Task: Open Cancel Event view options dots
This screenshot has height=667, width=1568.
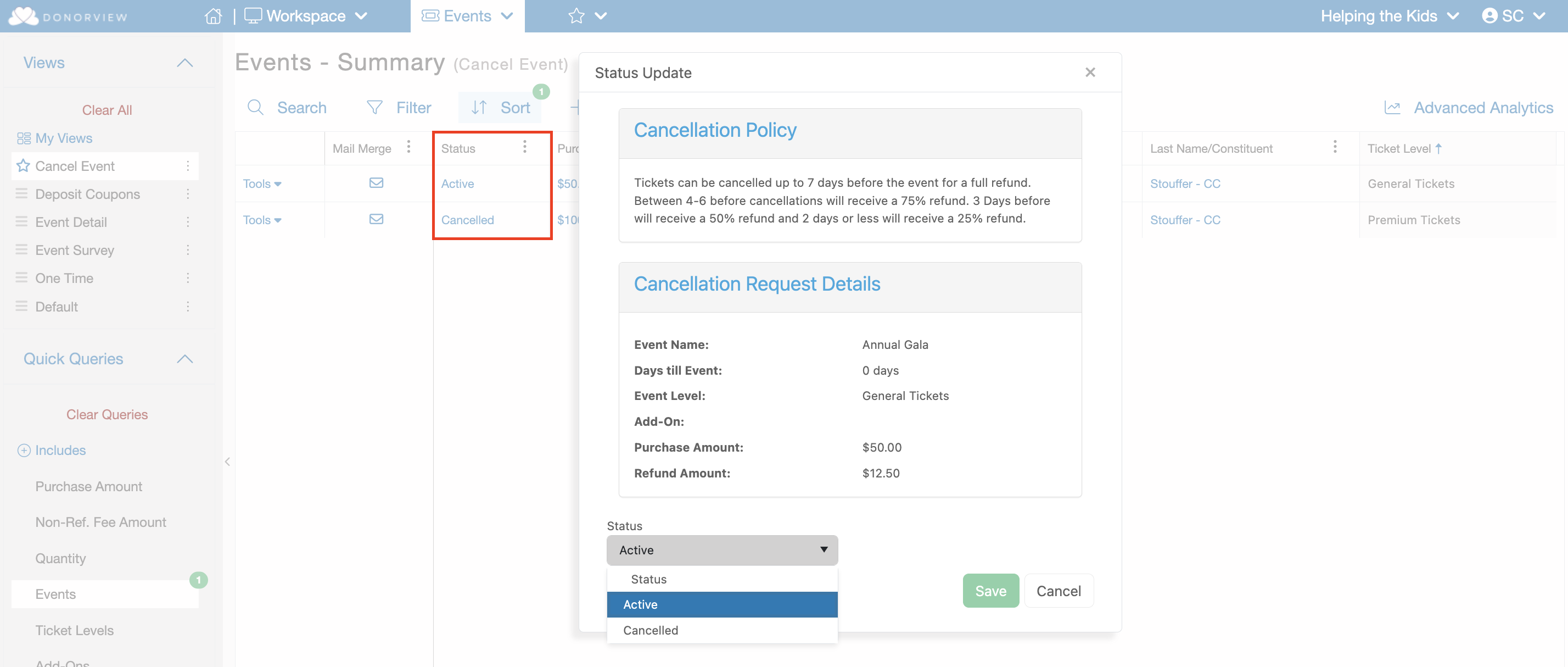Action: [x=187, y=166]
